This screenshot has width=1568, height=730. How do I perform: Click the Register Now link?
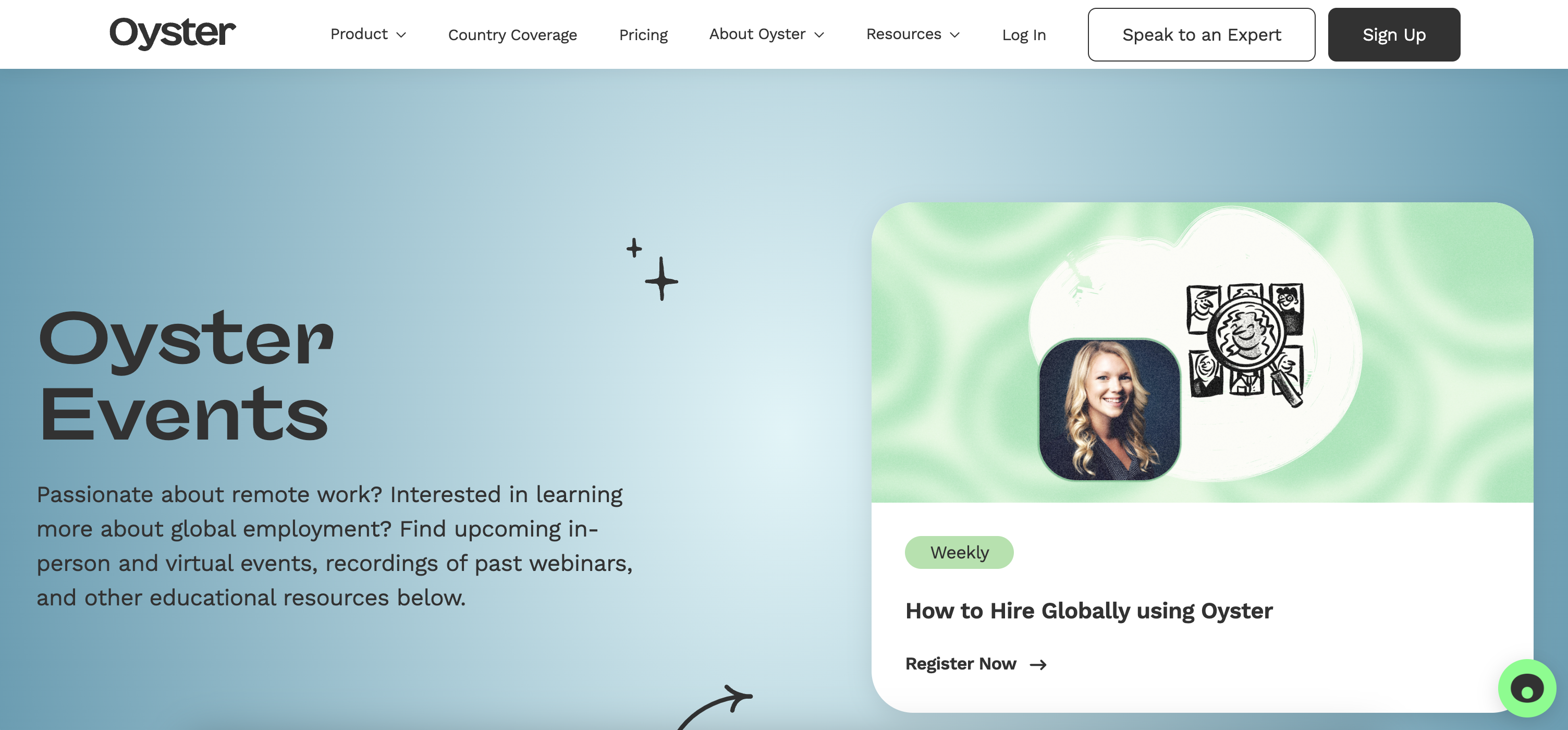961,664
